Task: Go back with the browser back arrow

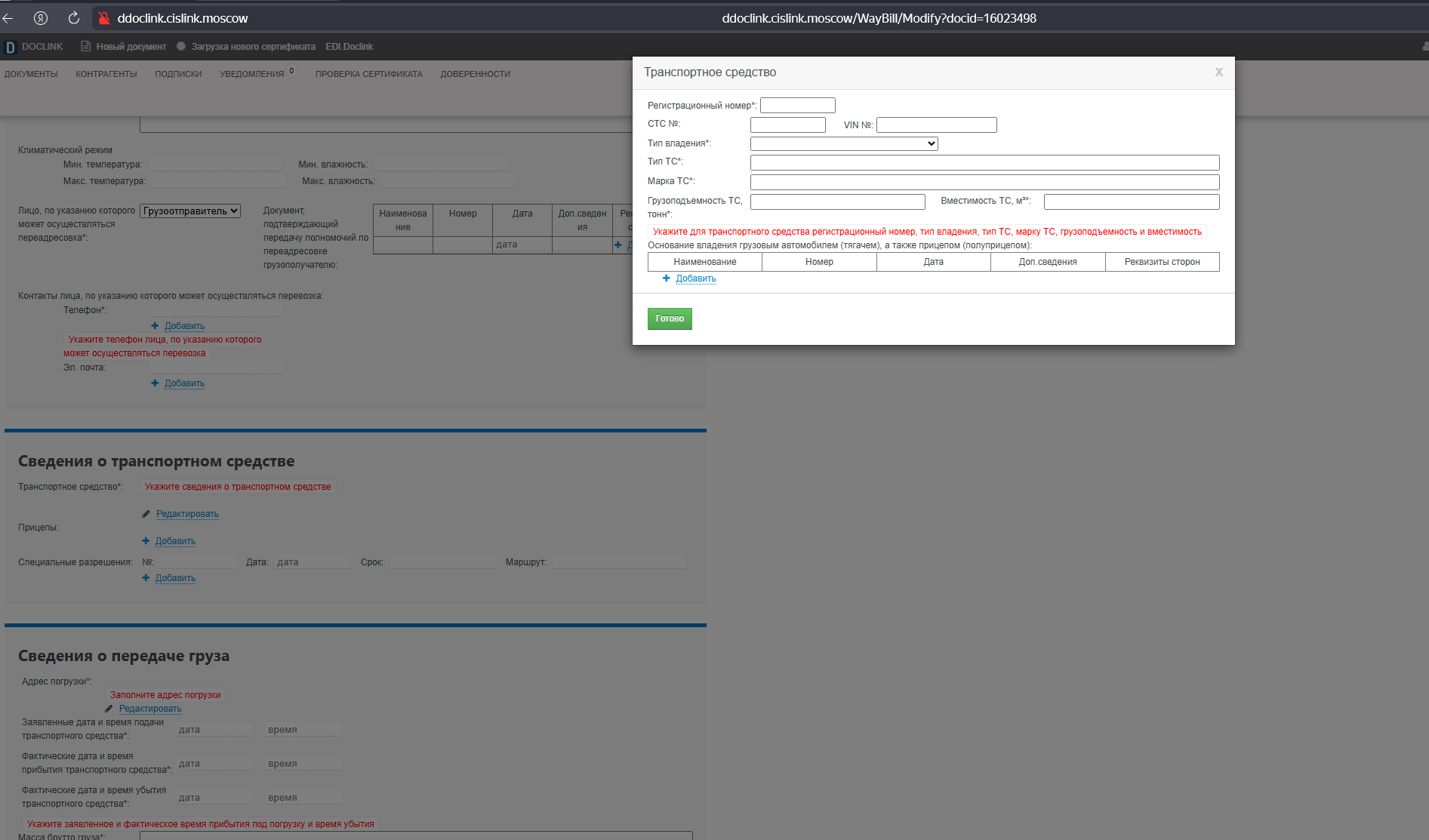Action: [8, 18]
